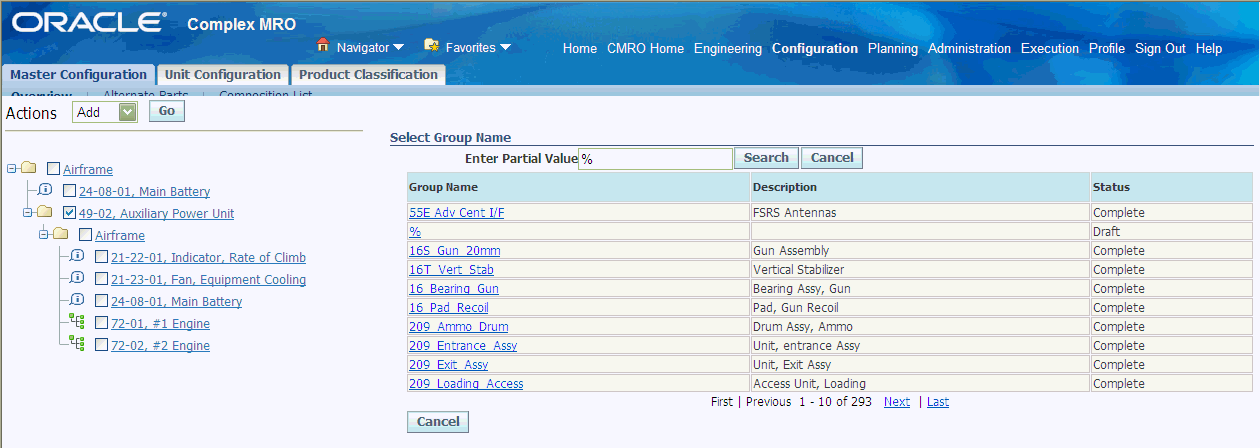Switch to Master Configuration tab
The height and width of the screenshot is (448, 1260).
(78, 75)
